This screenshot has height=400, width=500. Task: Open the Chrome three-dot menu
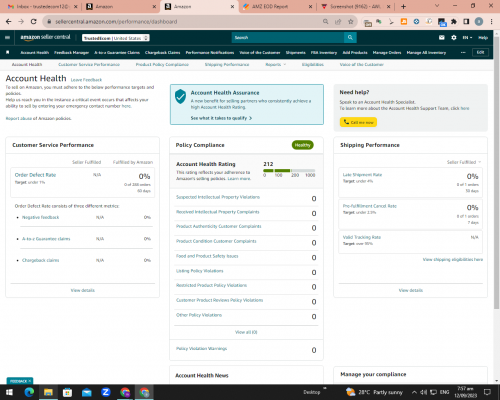[492, 22]
